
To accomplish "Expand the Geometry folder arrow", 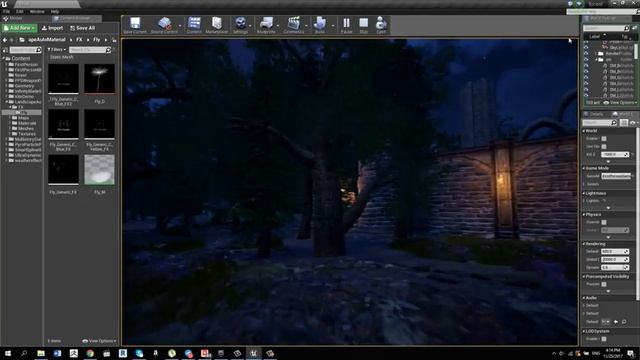I will [6, 86].
